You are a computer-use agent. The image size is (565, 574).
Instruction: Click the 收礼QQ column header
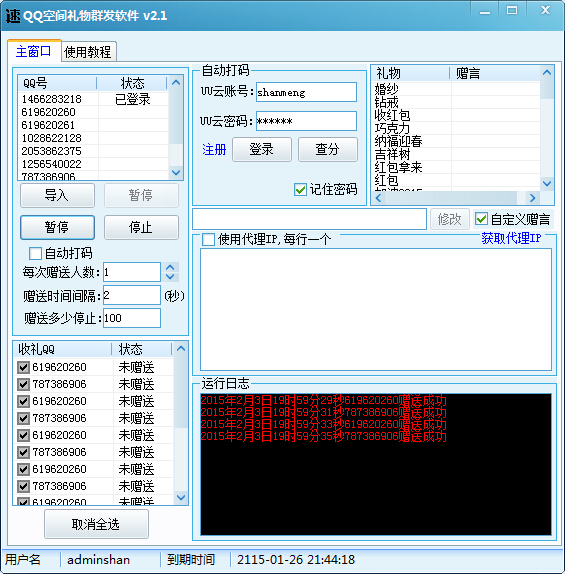63,349
